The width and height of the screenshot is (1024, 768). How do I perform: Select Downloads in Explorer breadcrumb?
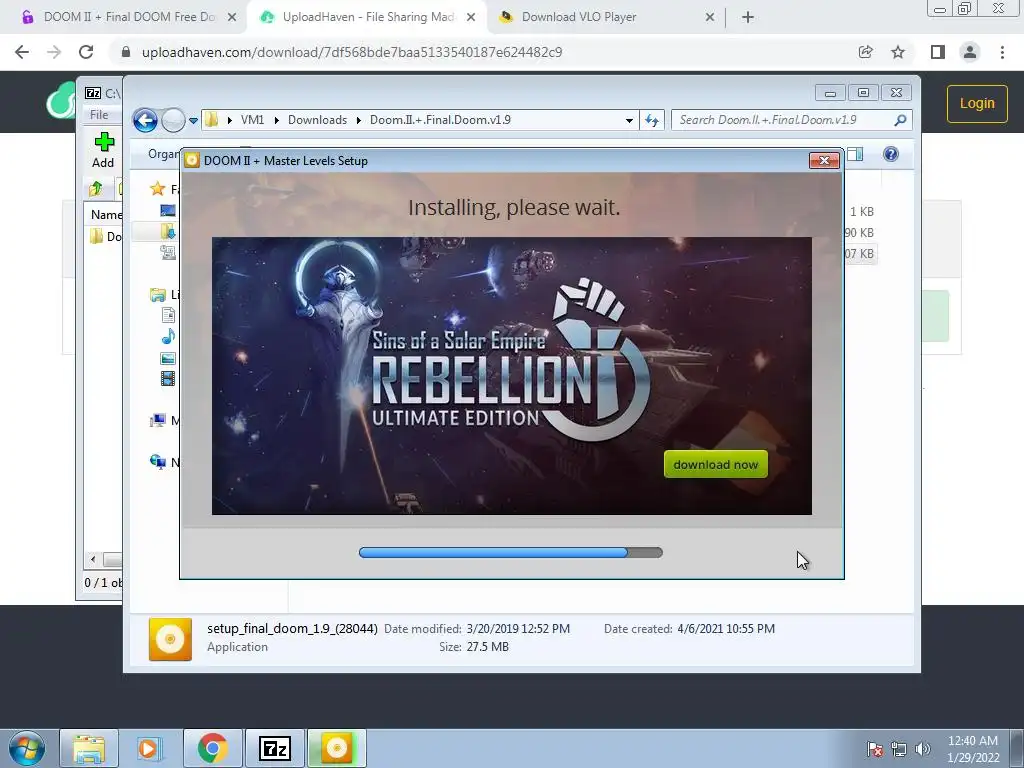coord(317,120)
